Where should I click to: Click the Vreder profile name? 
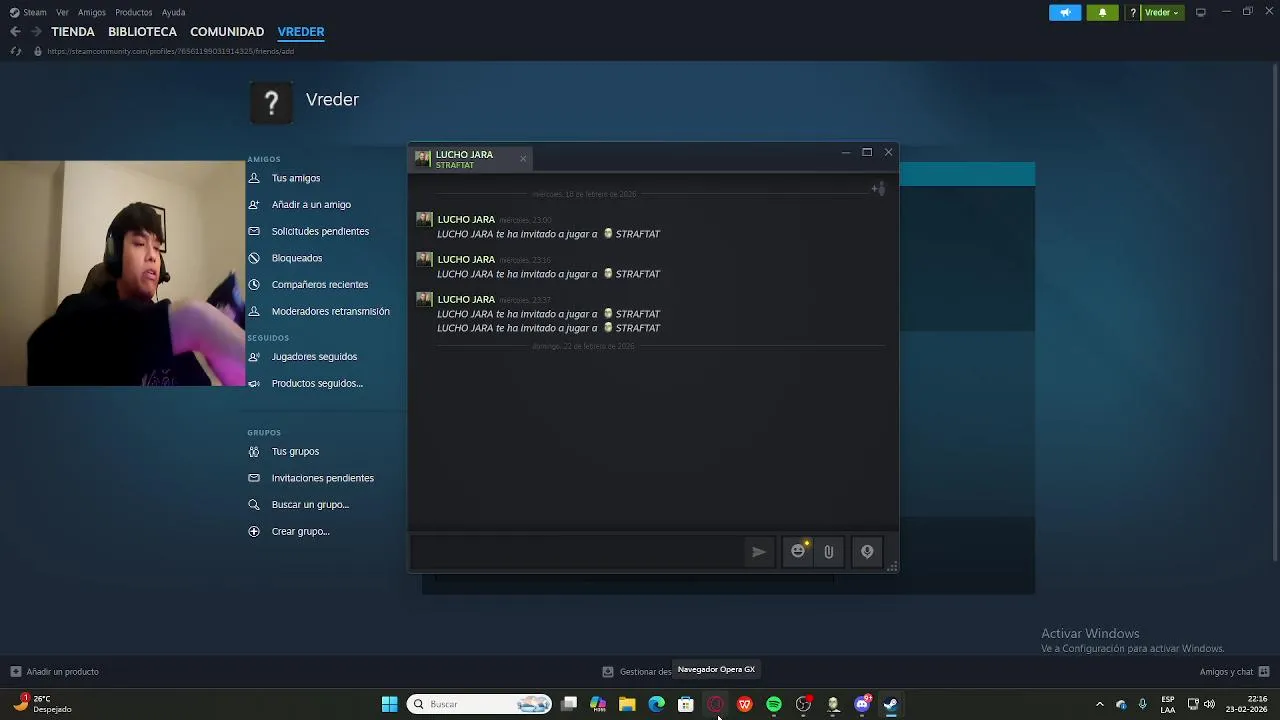pyautogui.click(x=332, y=100)
